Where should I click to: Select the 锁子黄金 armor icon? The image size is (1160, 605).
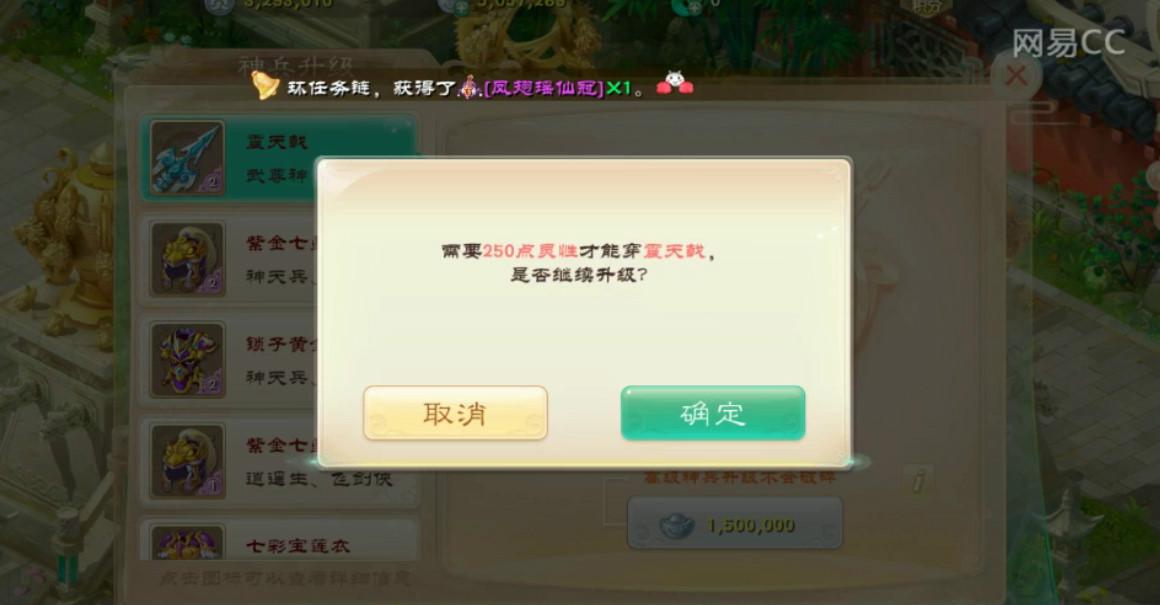[x=187, y=360]
